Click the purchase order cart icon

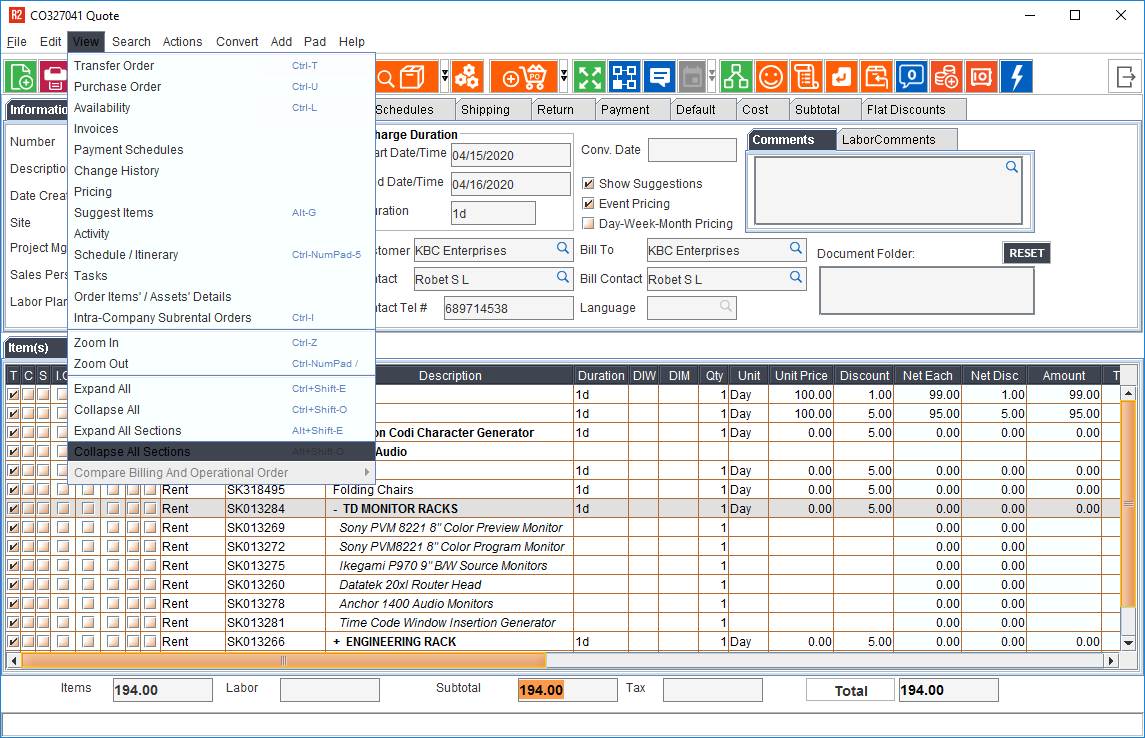[523, 77]
